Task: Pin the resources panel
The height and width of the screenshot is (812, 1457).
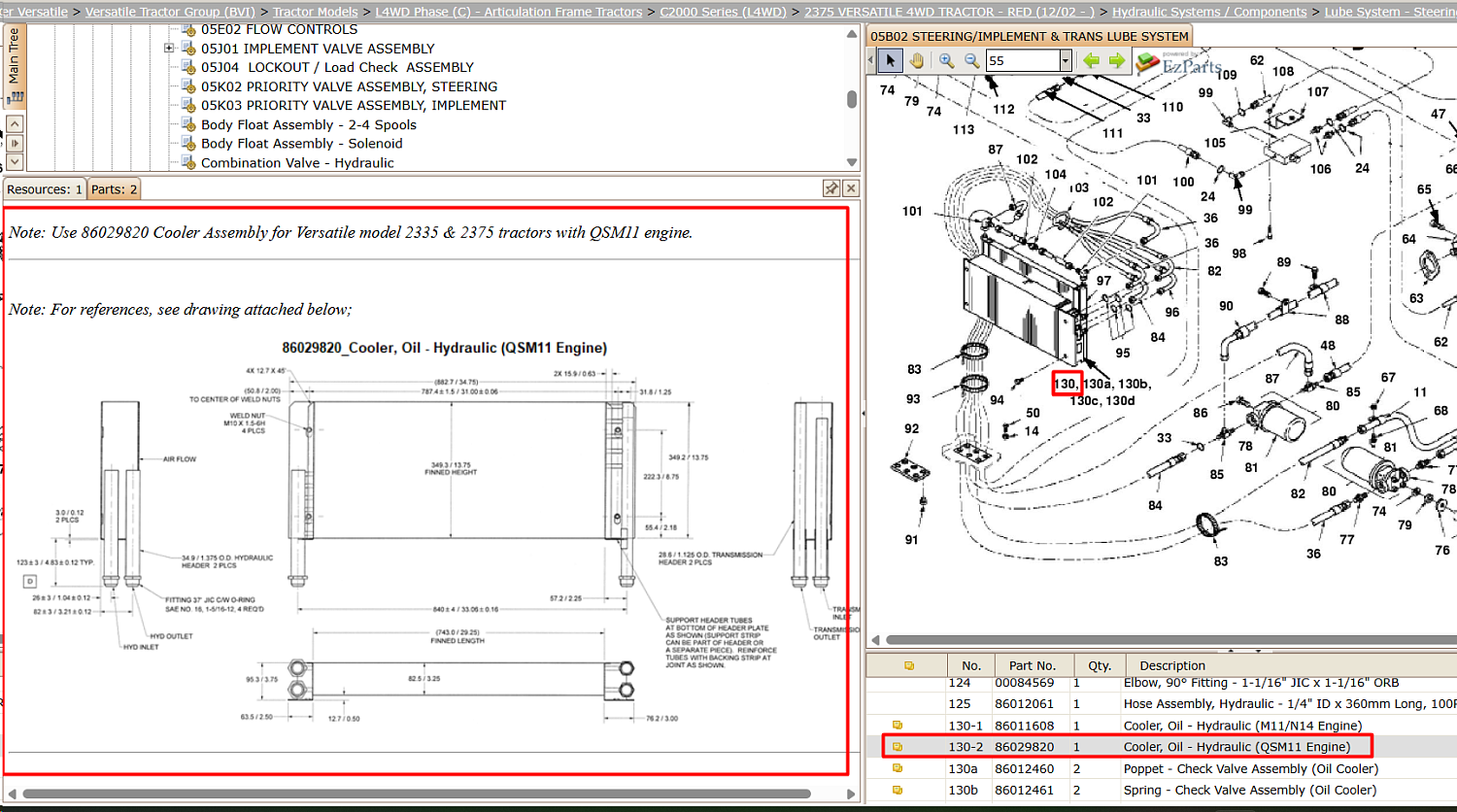Action: [831, 188]
